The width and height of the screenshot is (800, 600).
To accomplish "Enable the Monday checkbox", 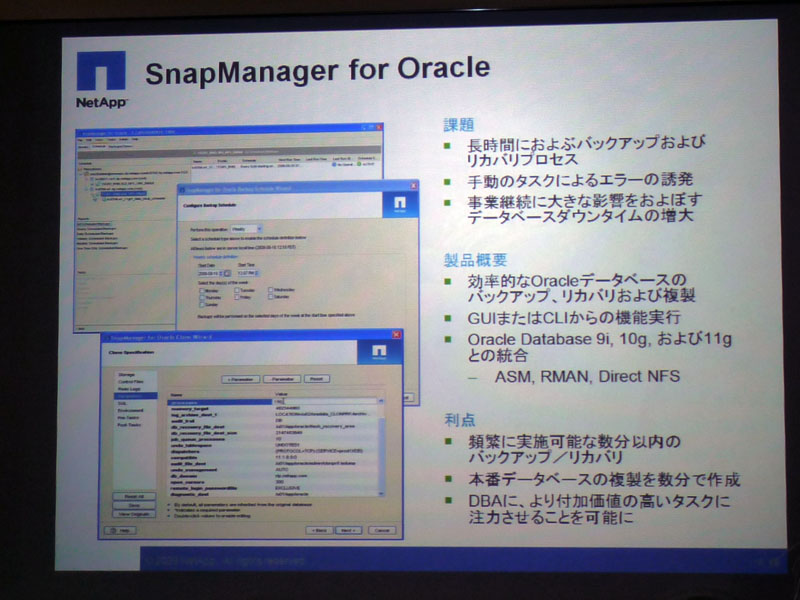I will 202,291.
